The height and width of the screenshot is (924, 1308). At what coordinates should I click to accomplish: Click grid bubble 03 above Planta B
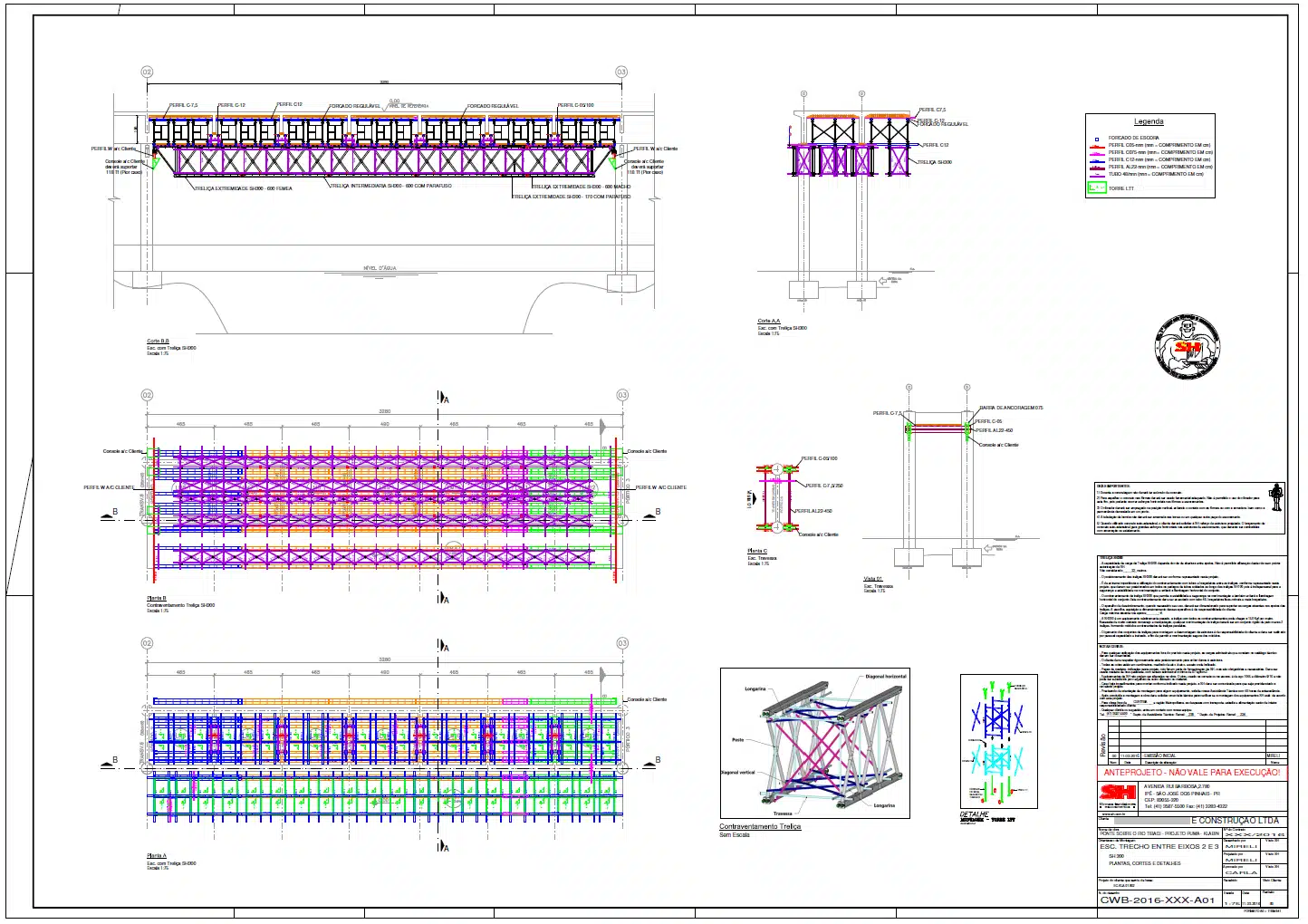pos(622,395)
